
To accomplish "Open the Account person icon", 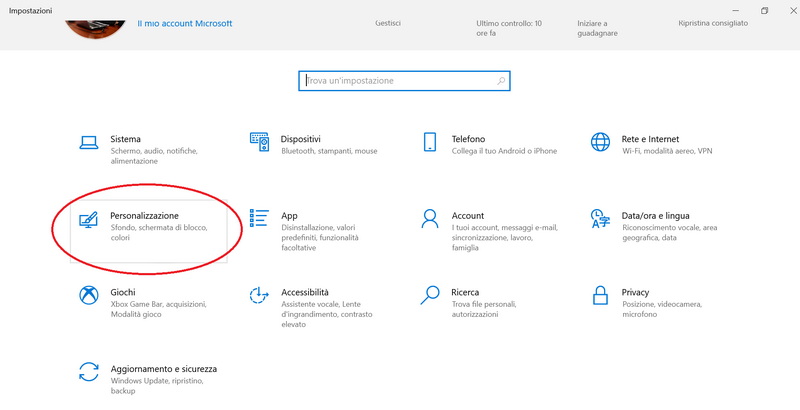I will [430, 218].
